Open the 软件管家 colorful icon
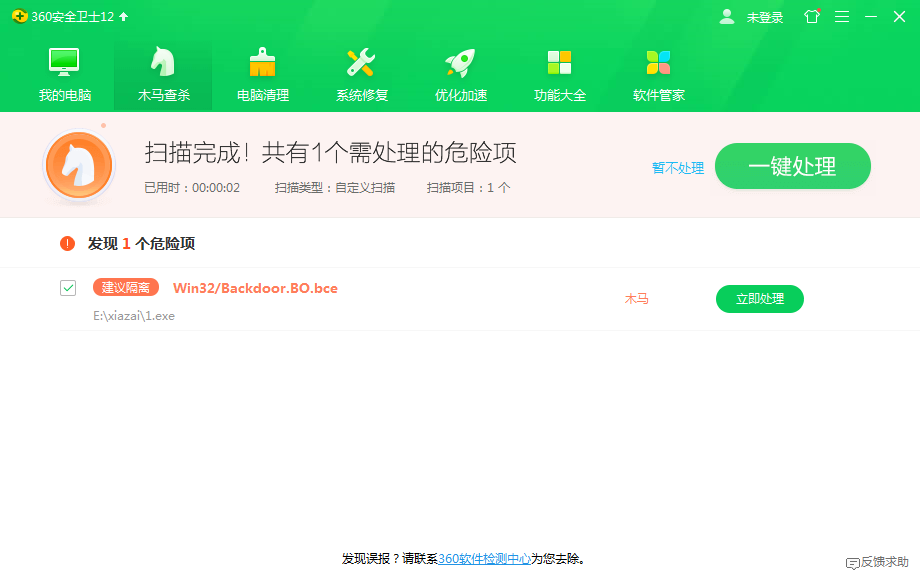Viewport: 920px width, 580px height. [x=658, y=62]
